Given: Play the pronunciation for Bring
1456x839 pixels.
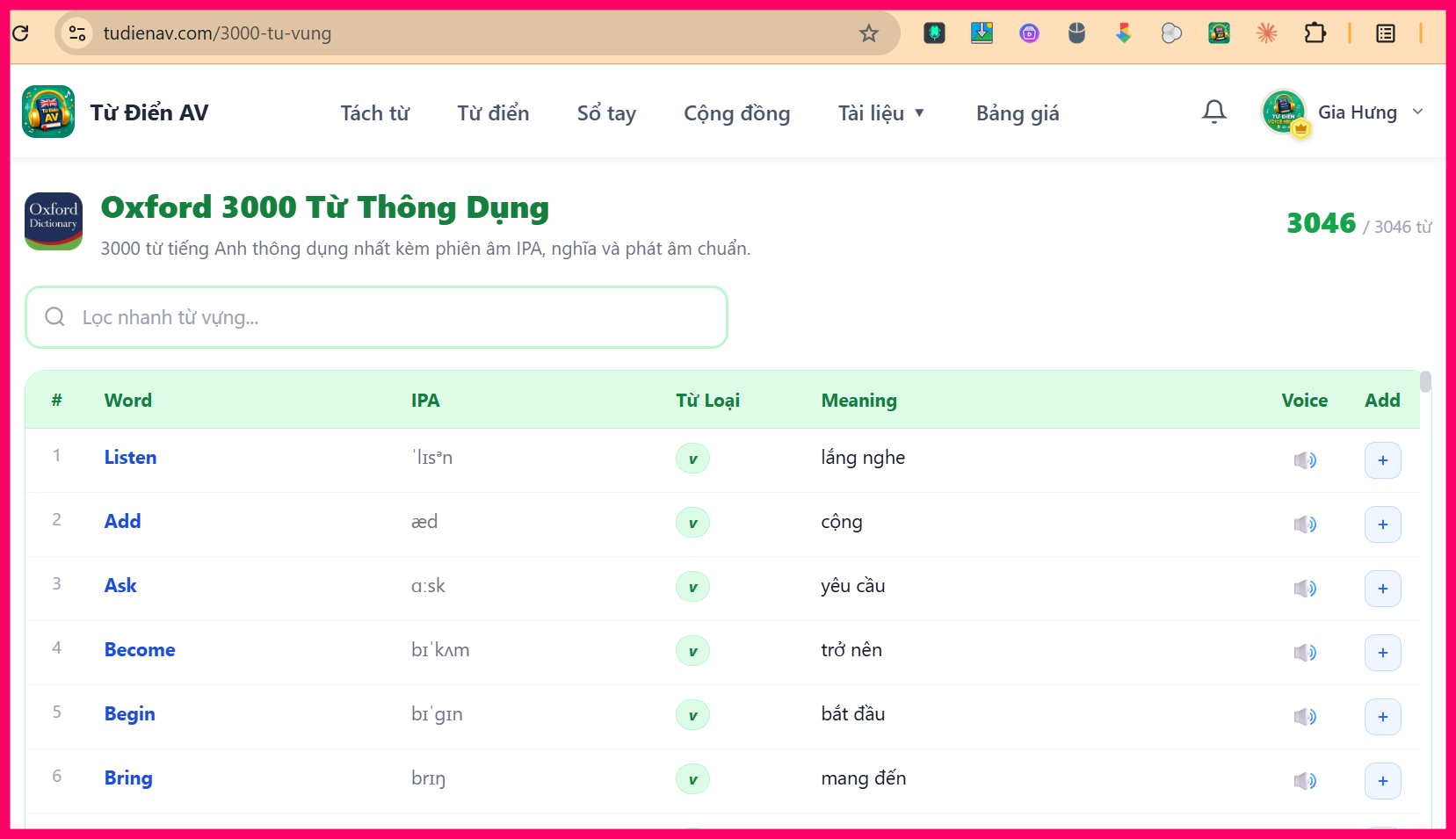Looking at the screenshot, I should click(x=1305, y=781).
